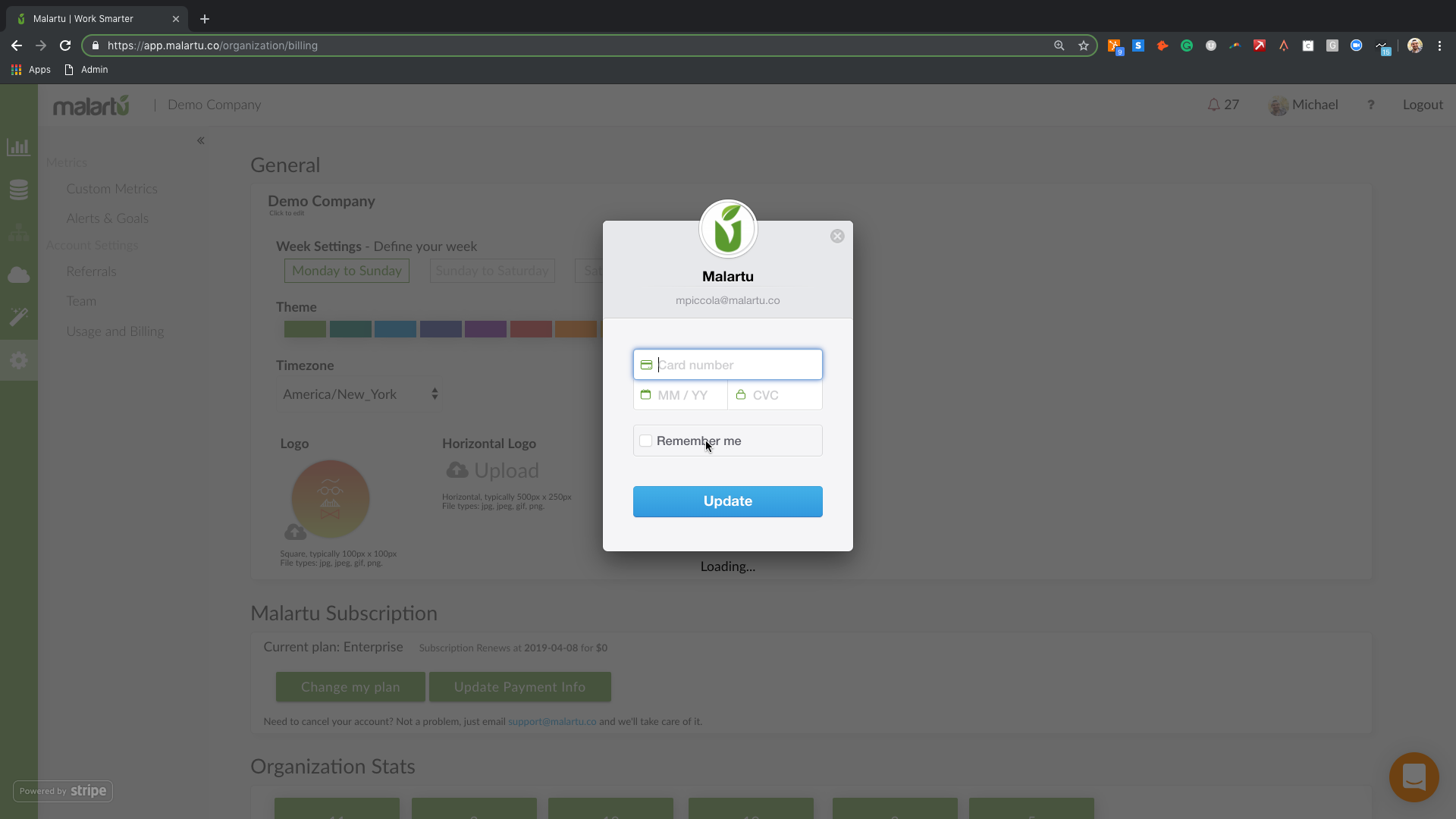This screenshot has width=1456, height=819.
Task: Edit the Demo Company name heading
Action: pyautogui.click(x=322, y=202)
